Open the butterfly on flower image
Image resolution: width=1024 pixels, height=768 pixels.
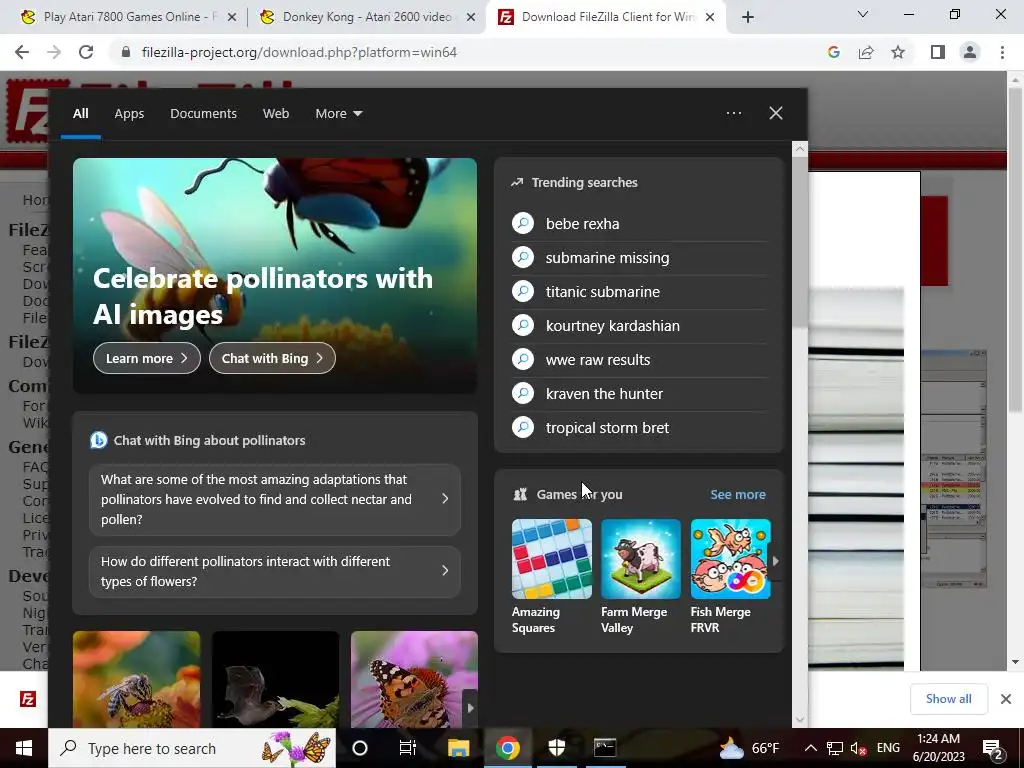coord(414,679)
